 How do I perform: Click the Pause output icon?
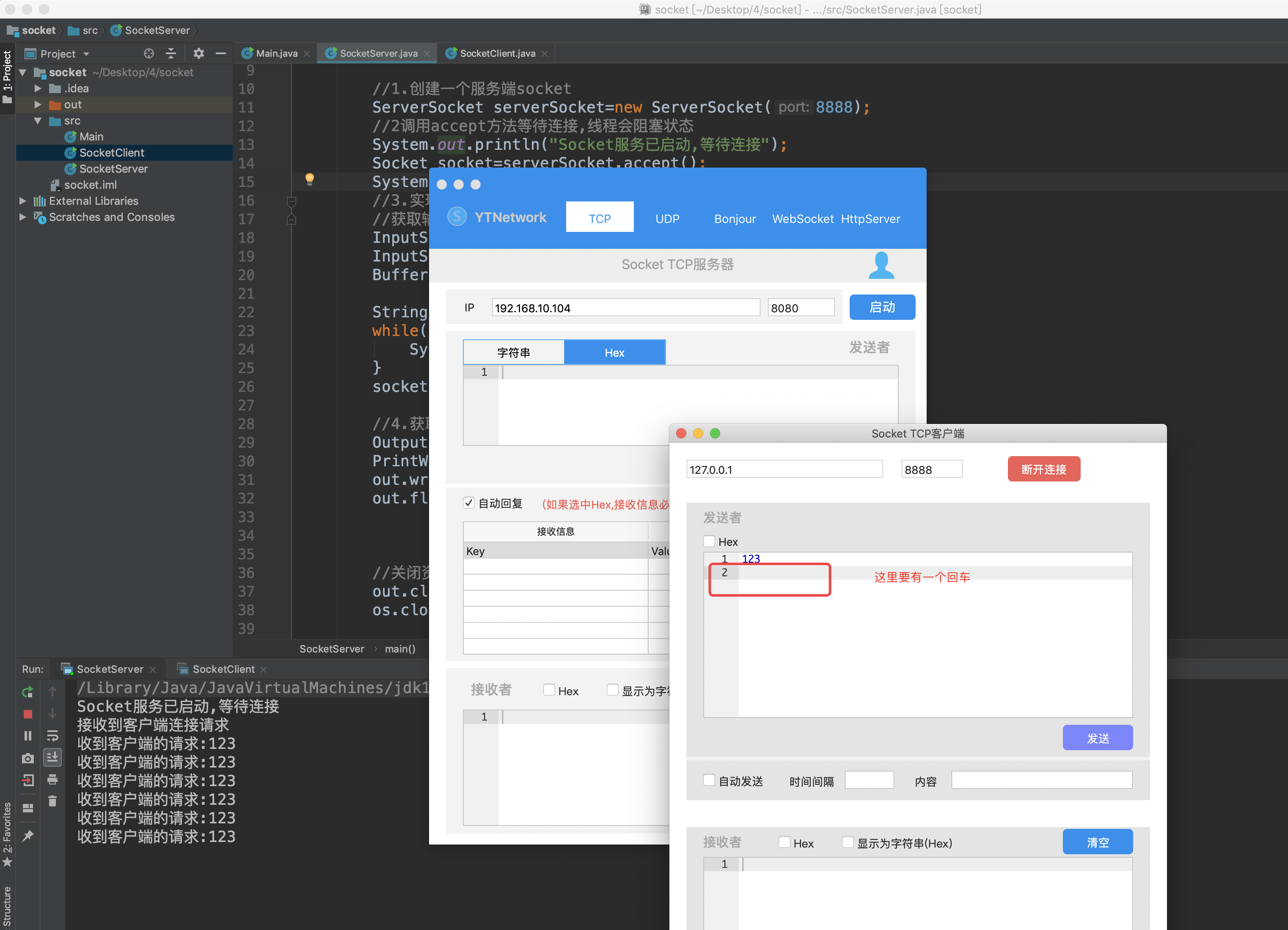point(27,736)
